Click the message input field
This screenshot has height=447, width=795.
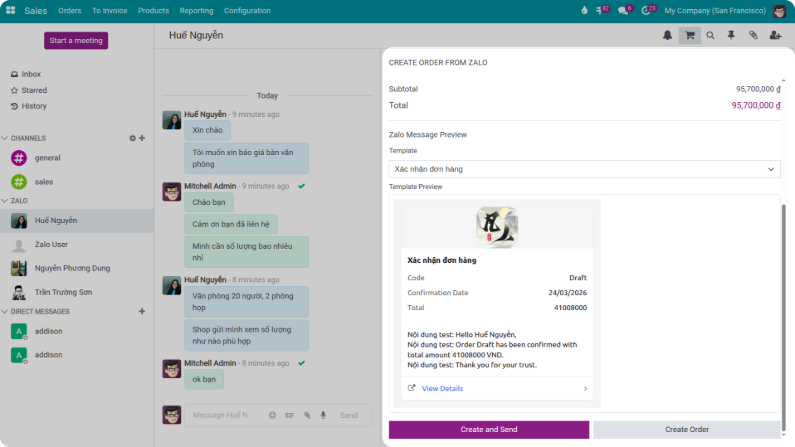[x=220, y=415]
